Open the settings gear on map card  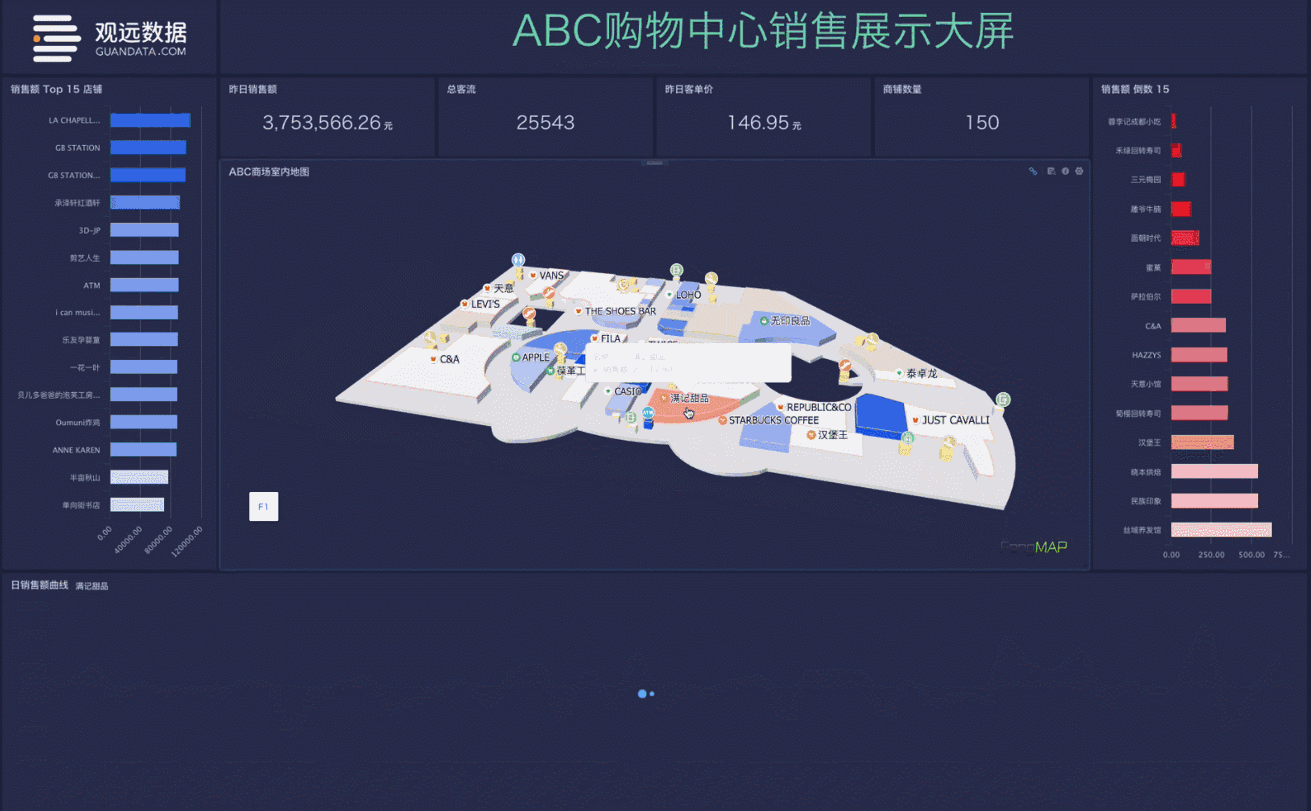click(x=1079, y=171)
